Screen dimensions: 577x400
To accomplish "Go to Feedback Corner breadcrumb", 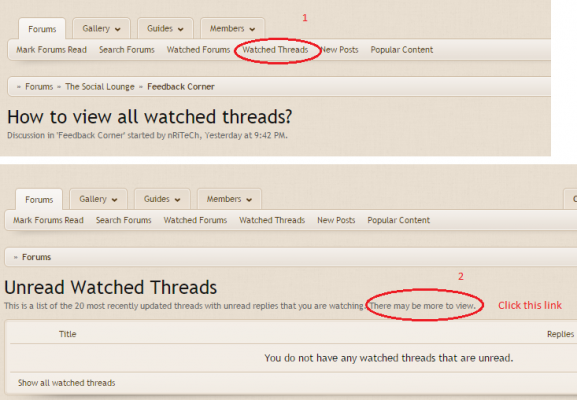I will pos(181,87).
